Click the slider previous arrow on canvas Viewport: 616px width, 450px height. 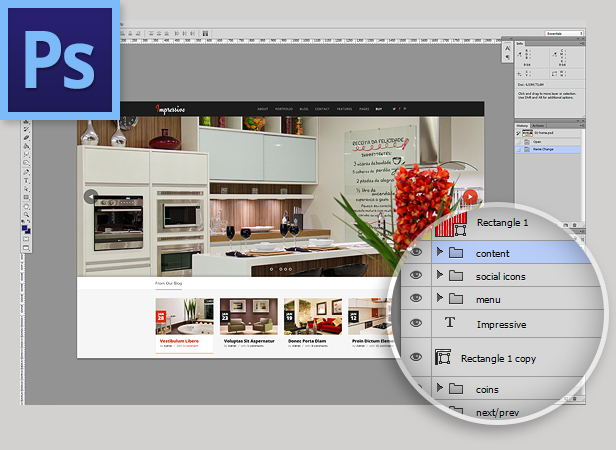tap(91, 196)
